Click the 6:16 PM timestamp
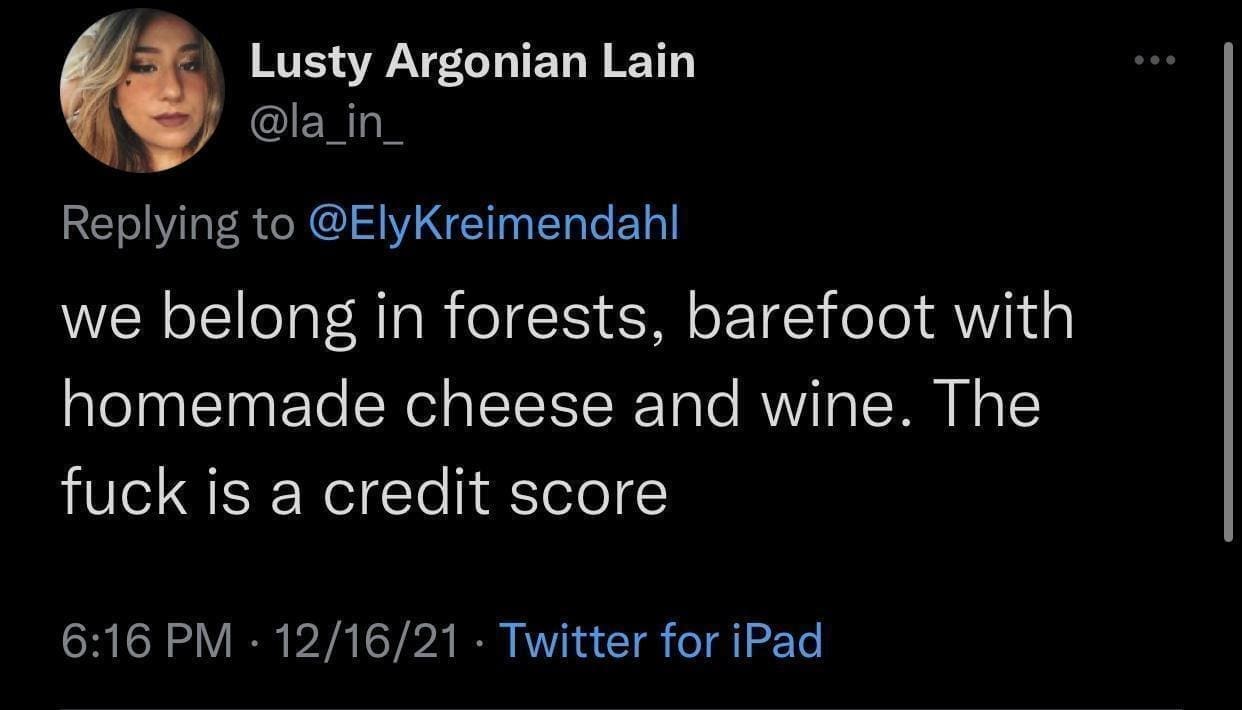The width and height of the screenshot is (1242, 710). tap(146, 640)
